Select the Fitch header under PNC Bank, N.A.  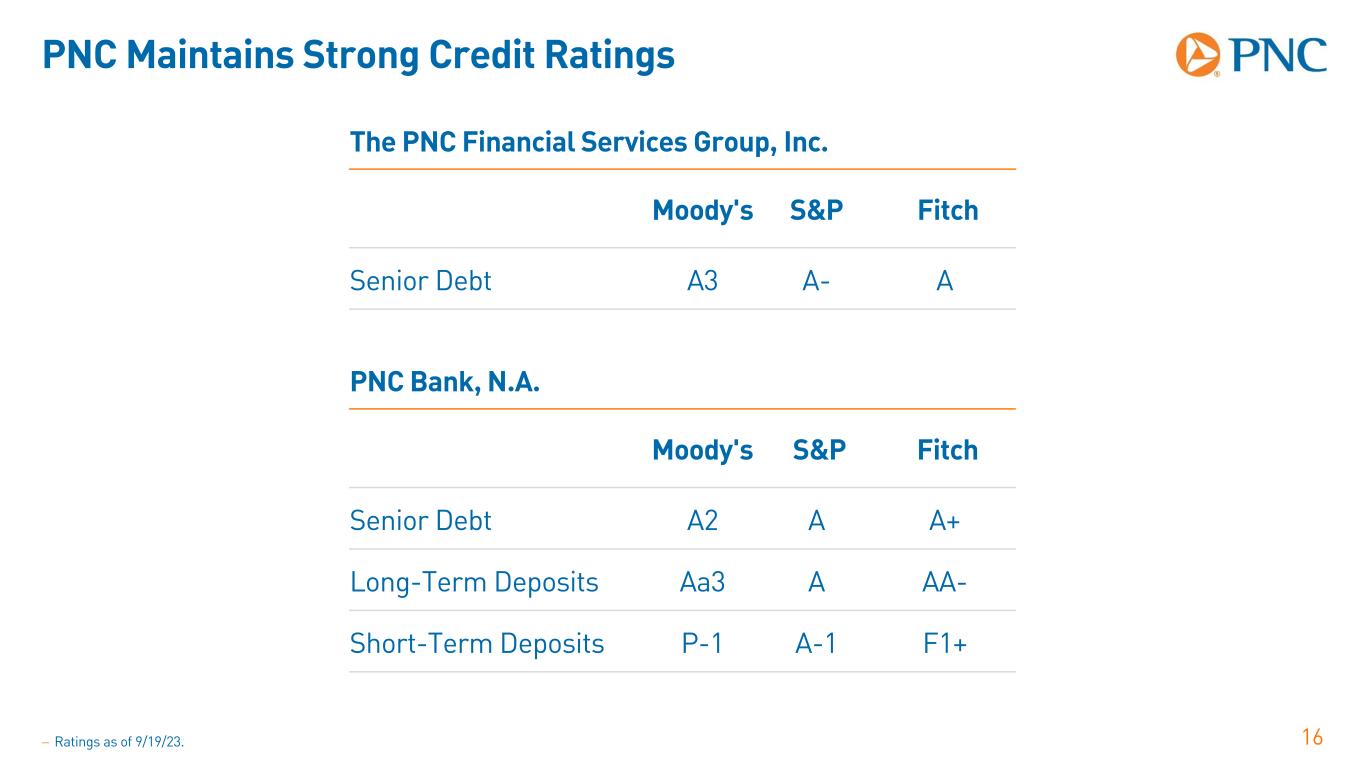947,451
